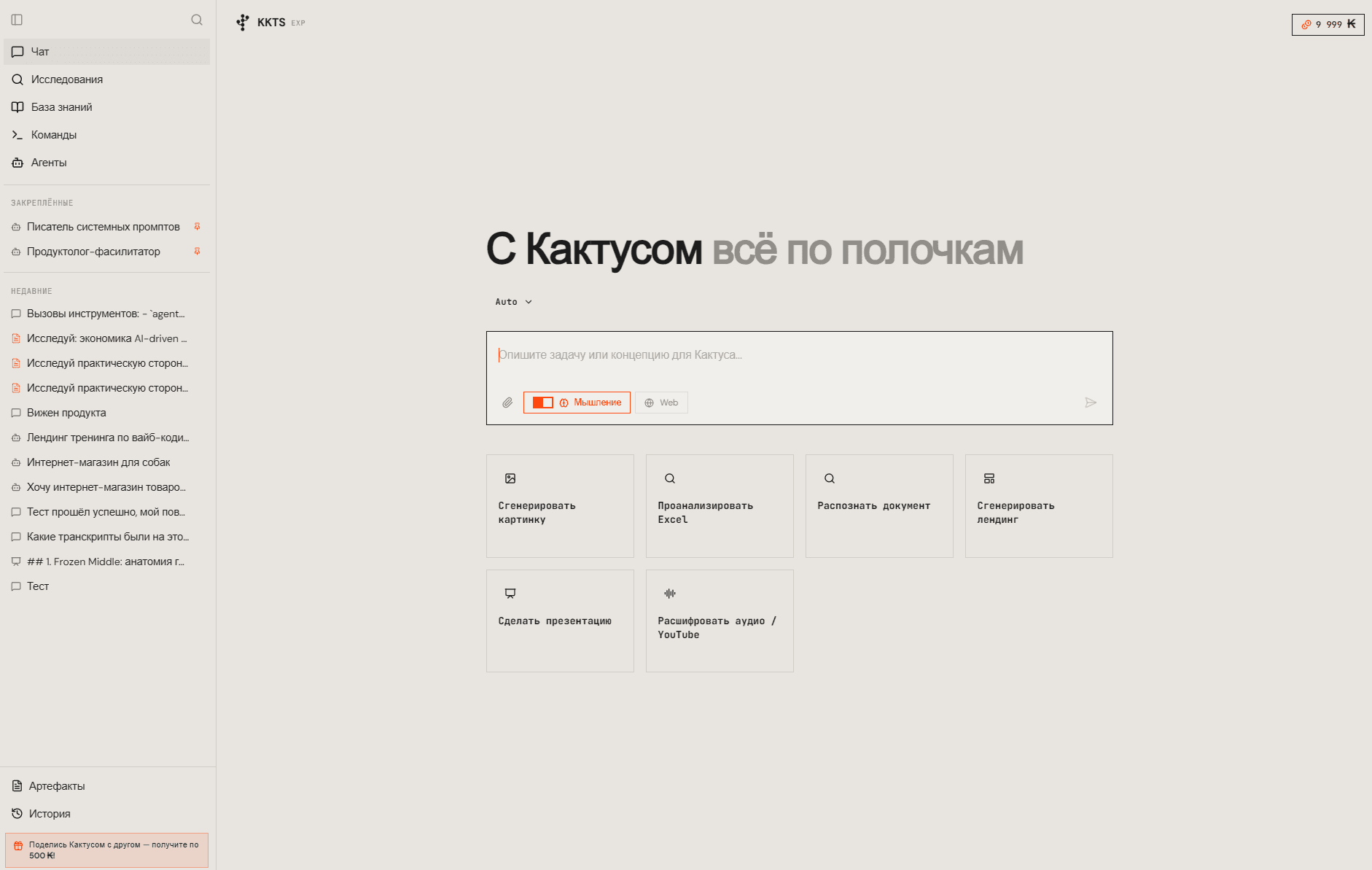
Task: Open the База знаний section
Action: point(61,106)
